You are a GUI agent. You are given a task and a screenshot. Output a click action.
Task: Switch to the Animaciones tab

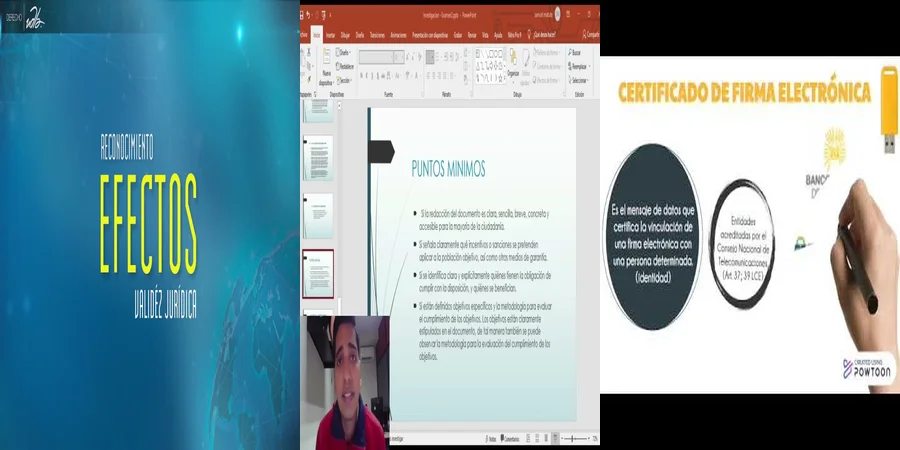tap(398, 35)
